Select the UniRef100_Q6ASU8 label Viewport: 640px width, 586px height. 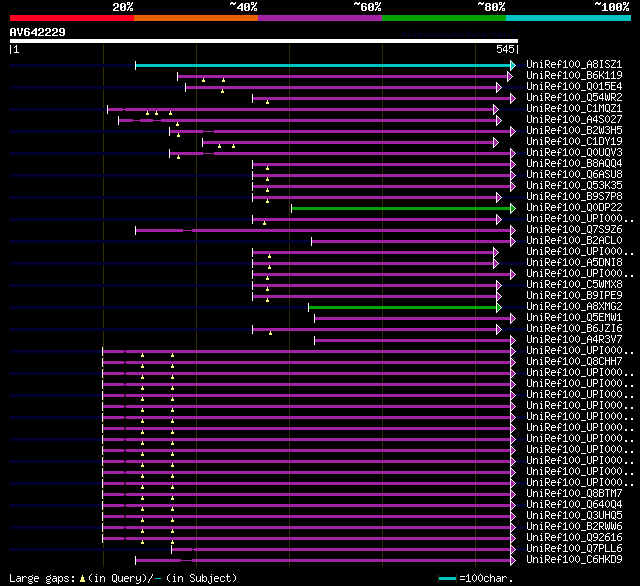click(574, 175)
